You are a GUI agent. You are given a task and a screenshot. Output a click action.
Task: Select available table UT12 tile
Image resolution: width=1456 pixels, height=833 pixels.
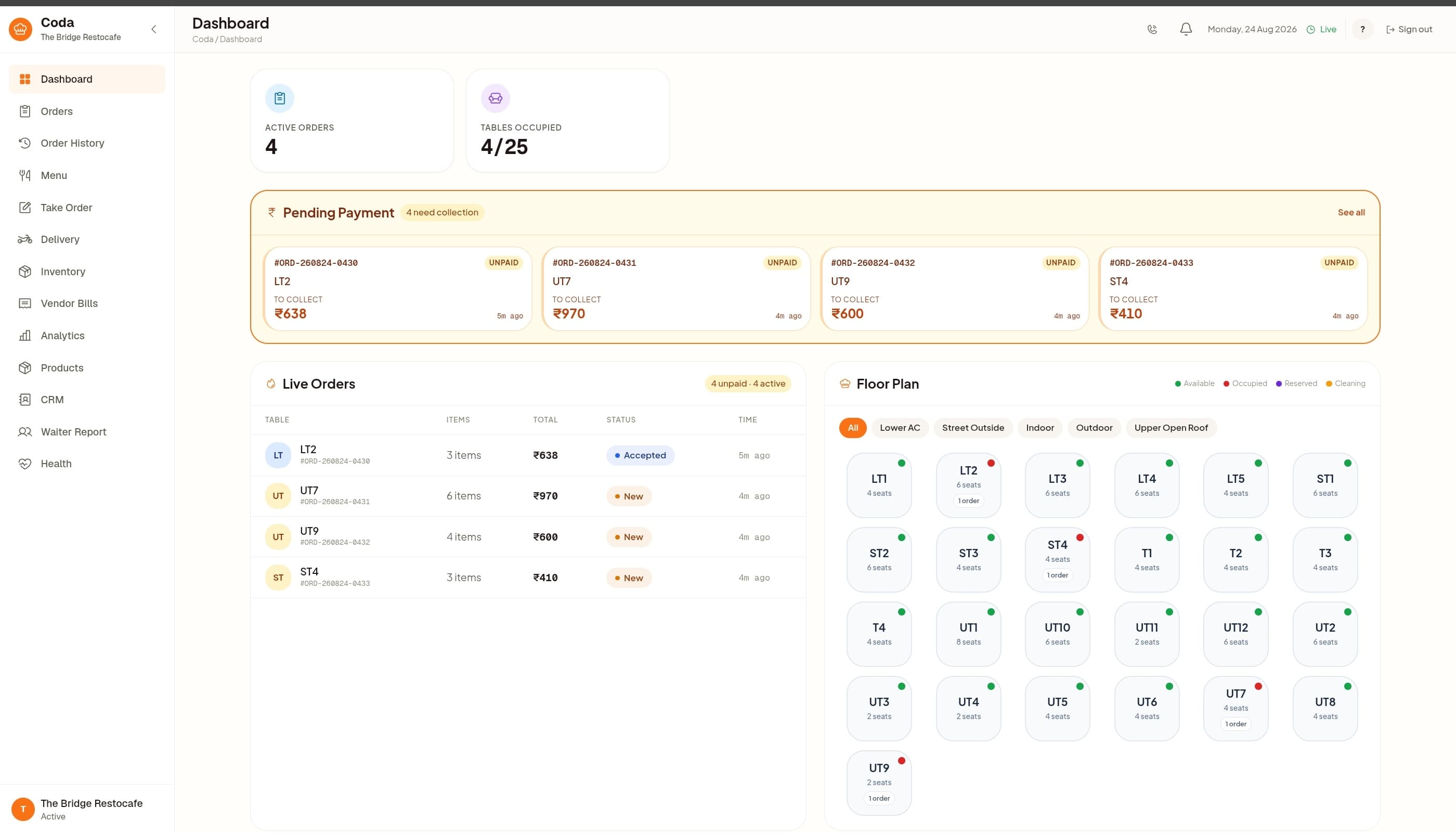[x=1236, y=634]
